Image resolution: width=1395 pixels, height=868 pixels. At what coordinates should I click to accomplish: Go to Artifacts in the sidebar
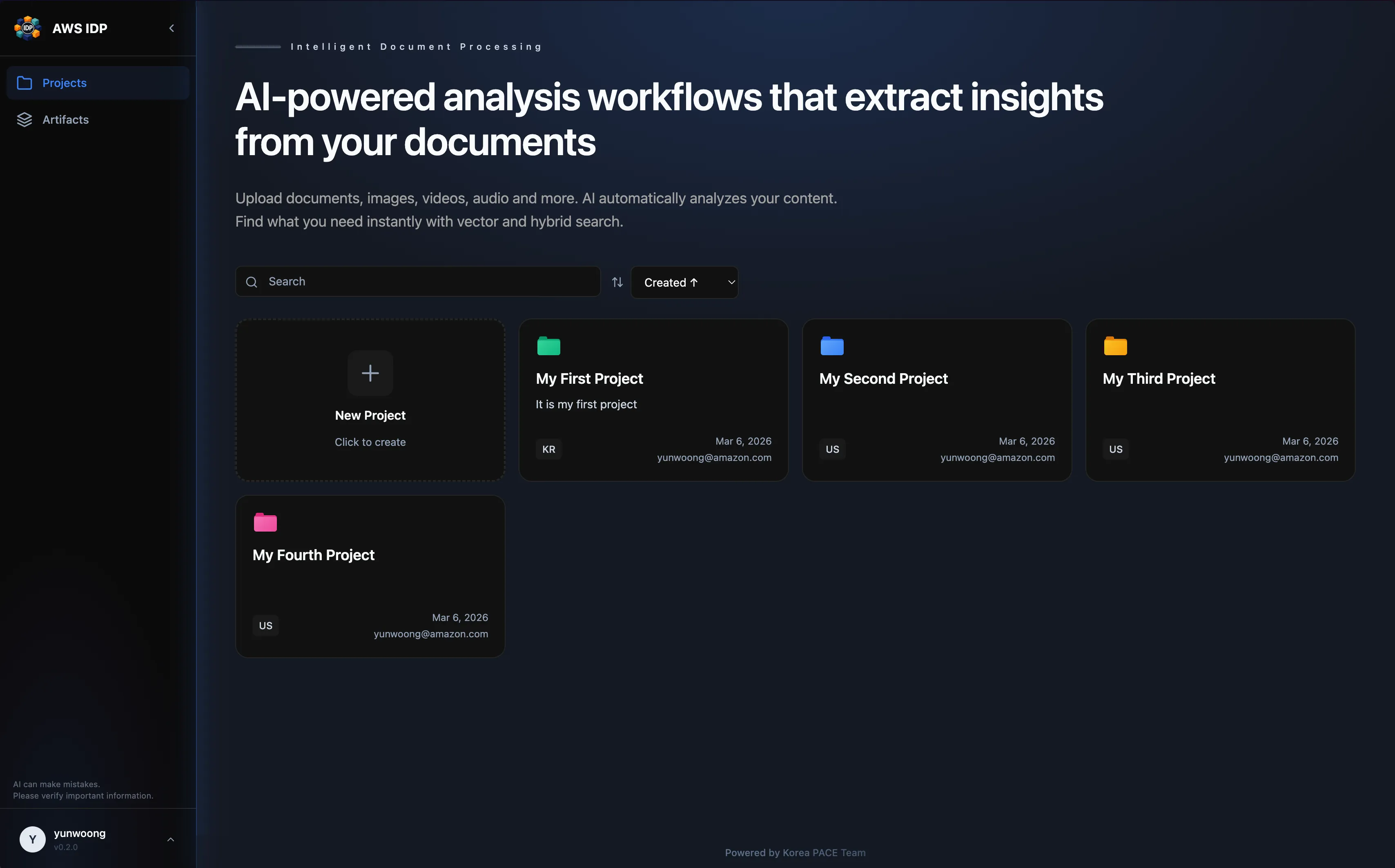pos(65,120)
